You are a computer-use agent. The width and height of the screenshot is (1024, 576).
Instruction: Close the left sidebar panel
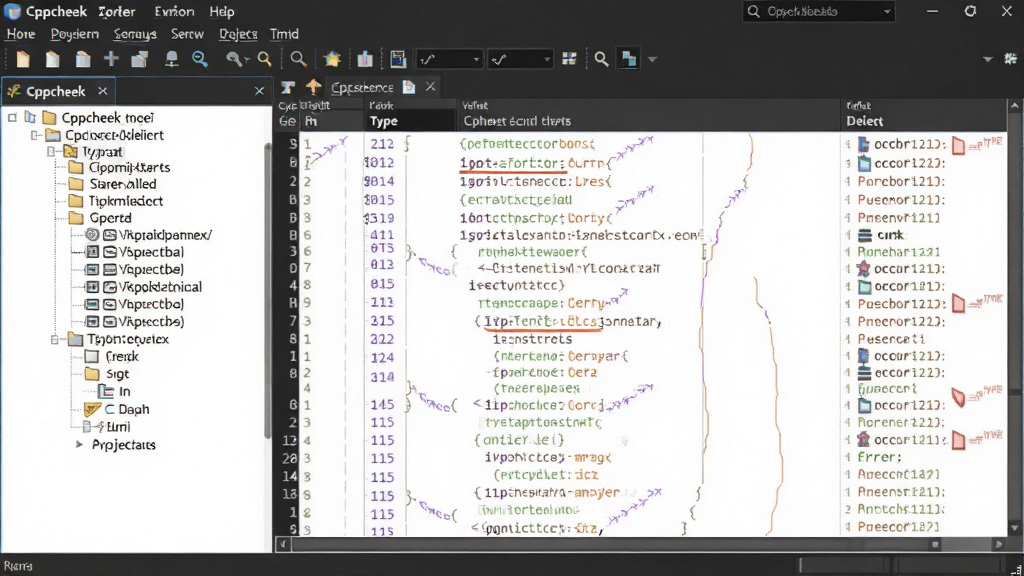[259, 91]
